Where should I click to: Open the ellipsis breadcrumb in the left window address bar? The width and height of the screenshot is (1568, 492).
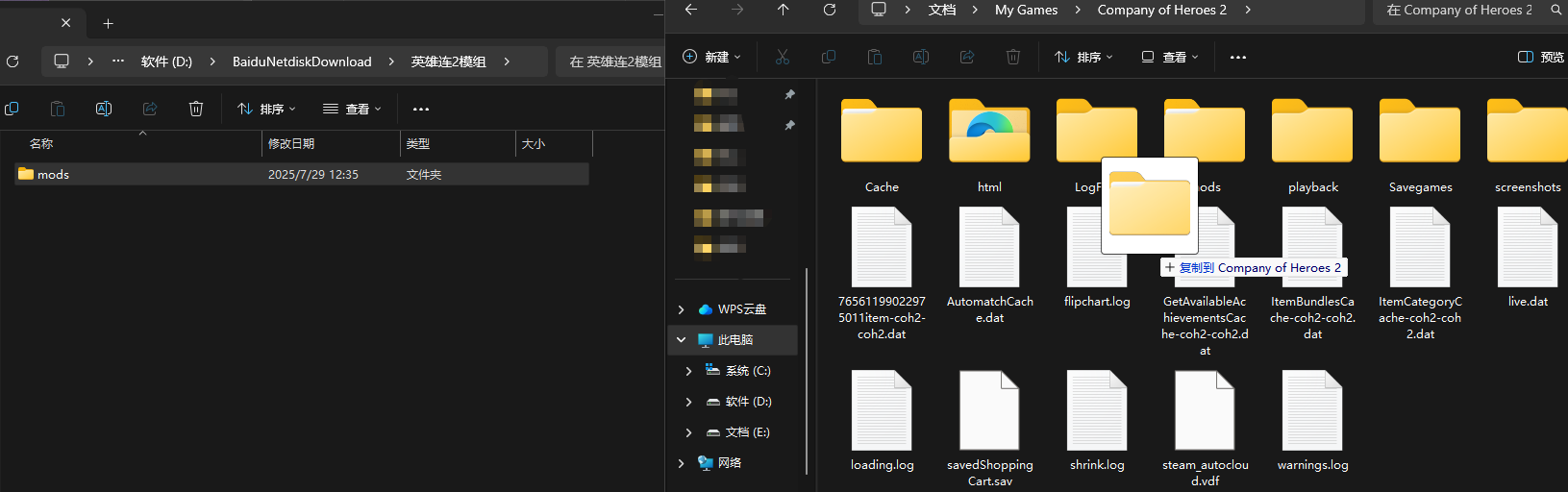[118, 61]
